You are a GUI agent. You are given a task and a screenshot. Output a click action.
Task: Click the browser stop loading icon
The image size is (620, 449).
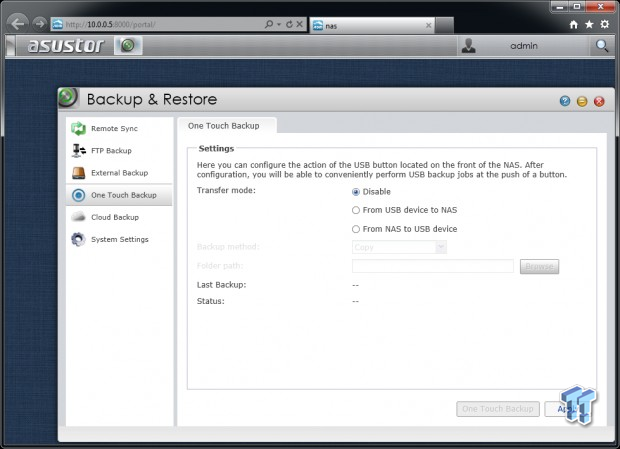coord(300,24)
